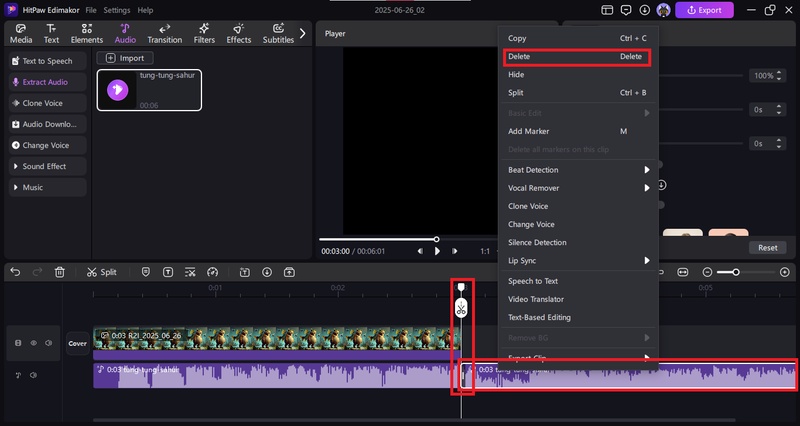This screenshot has height=426, width=800.
Task: Click the trash delete icon in timeline toolbar
Action: [60, 272]
